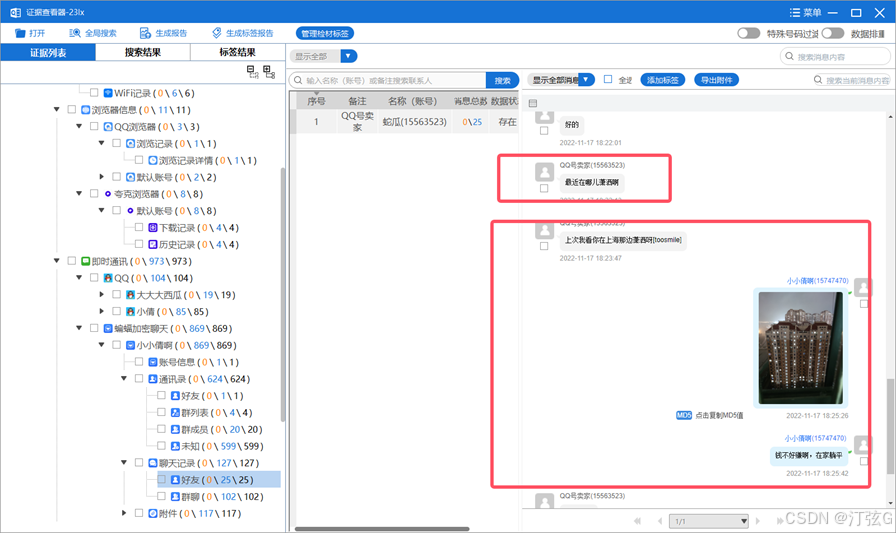Click the 添加标签 button
Image resolution: width=896 pixels, height=533 pixels.
[662, 80]
